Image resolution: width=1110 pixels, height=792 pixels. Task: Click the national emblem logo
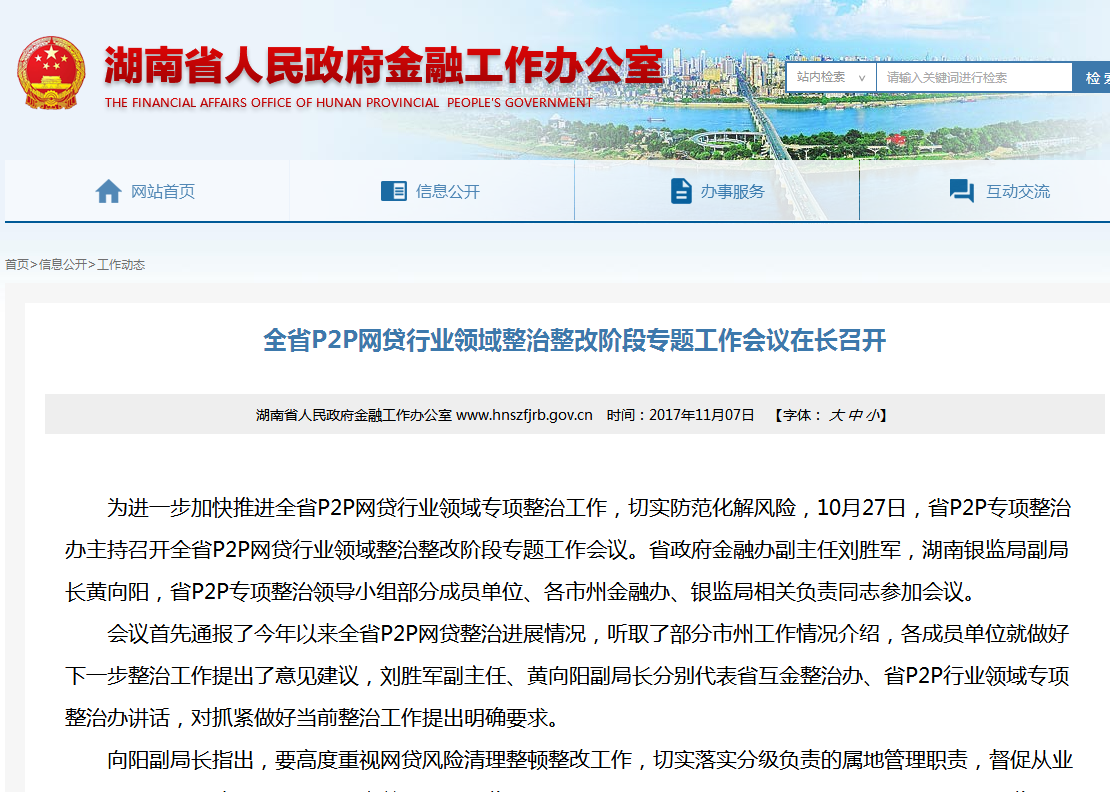(53, 75)
